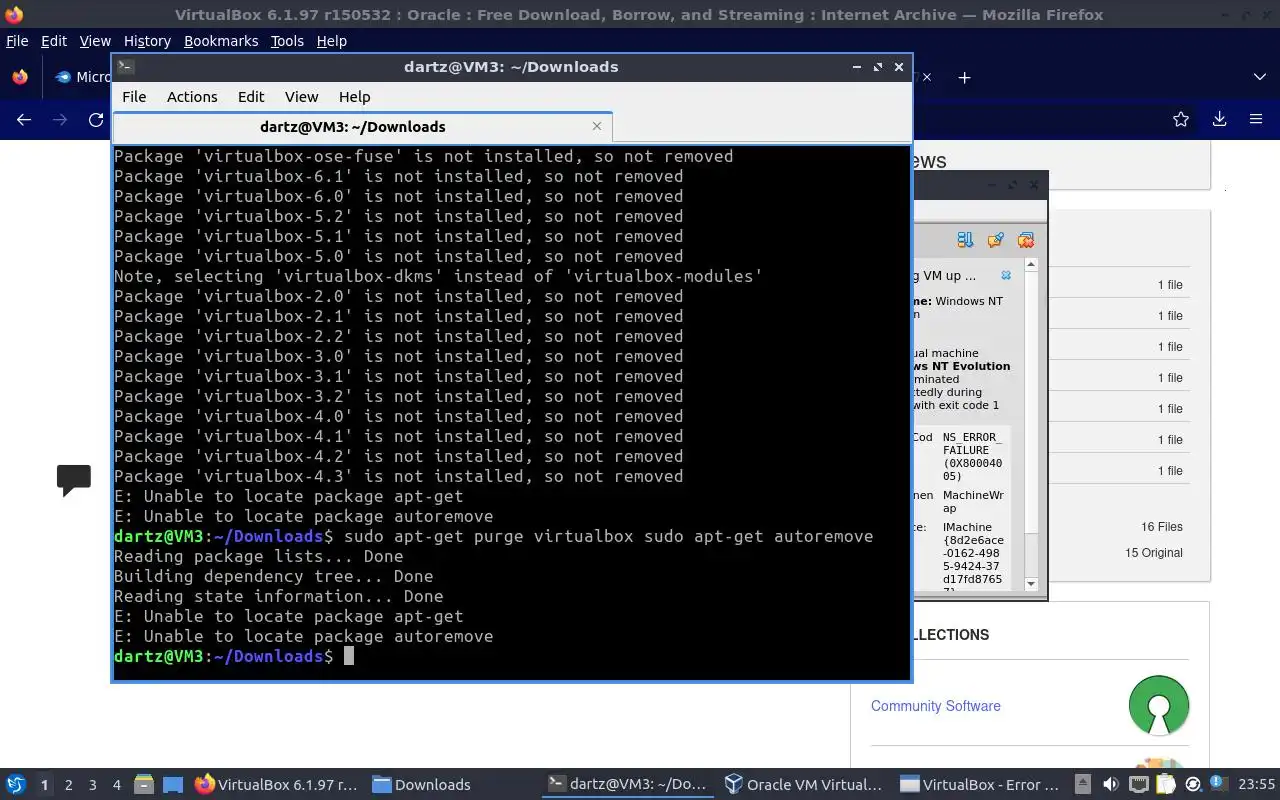Open Firefox File menu
The image size is (1280, 800).
[17, 41]
